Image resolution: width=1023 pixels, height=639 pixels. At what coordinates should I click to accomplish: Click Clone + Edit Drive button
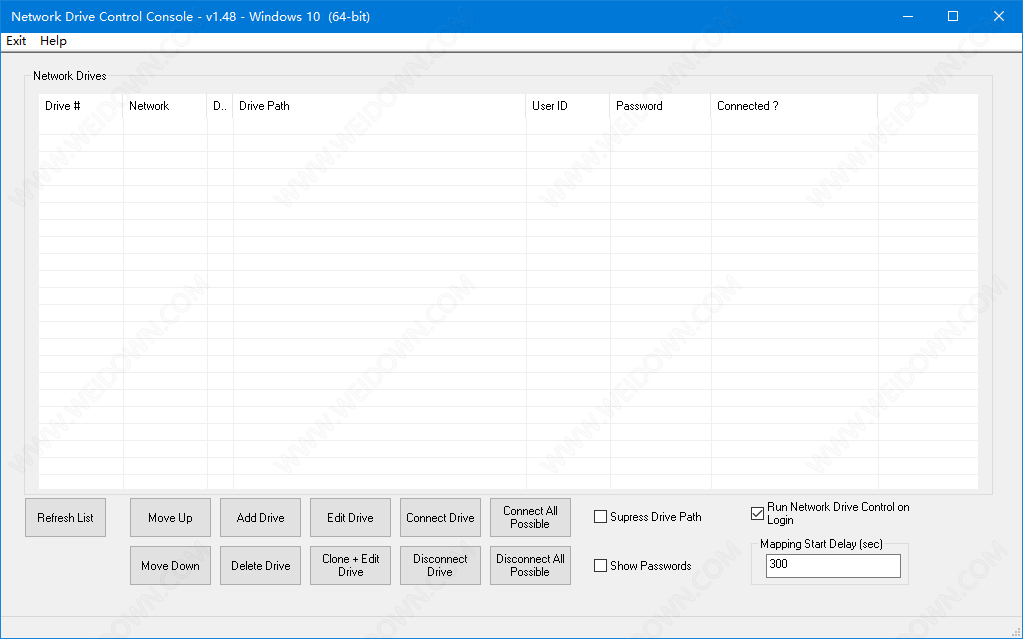350,565
